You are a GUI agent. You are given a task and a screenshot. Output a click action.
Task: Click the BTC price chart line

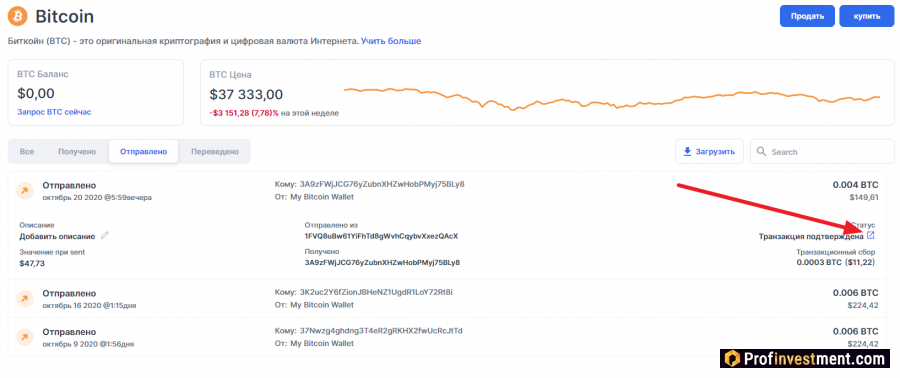click(x=612, y=98)
